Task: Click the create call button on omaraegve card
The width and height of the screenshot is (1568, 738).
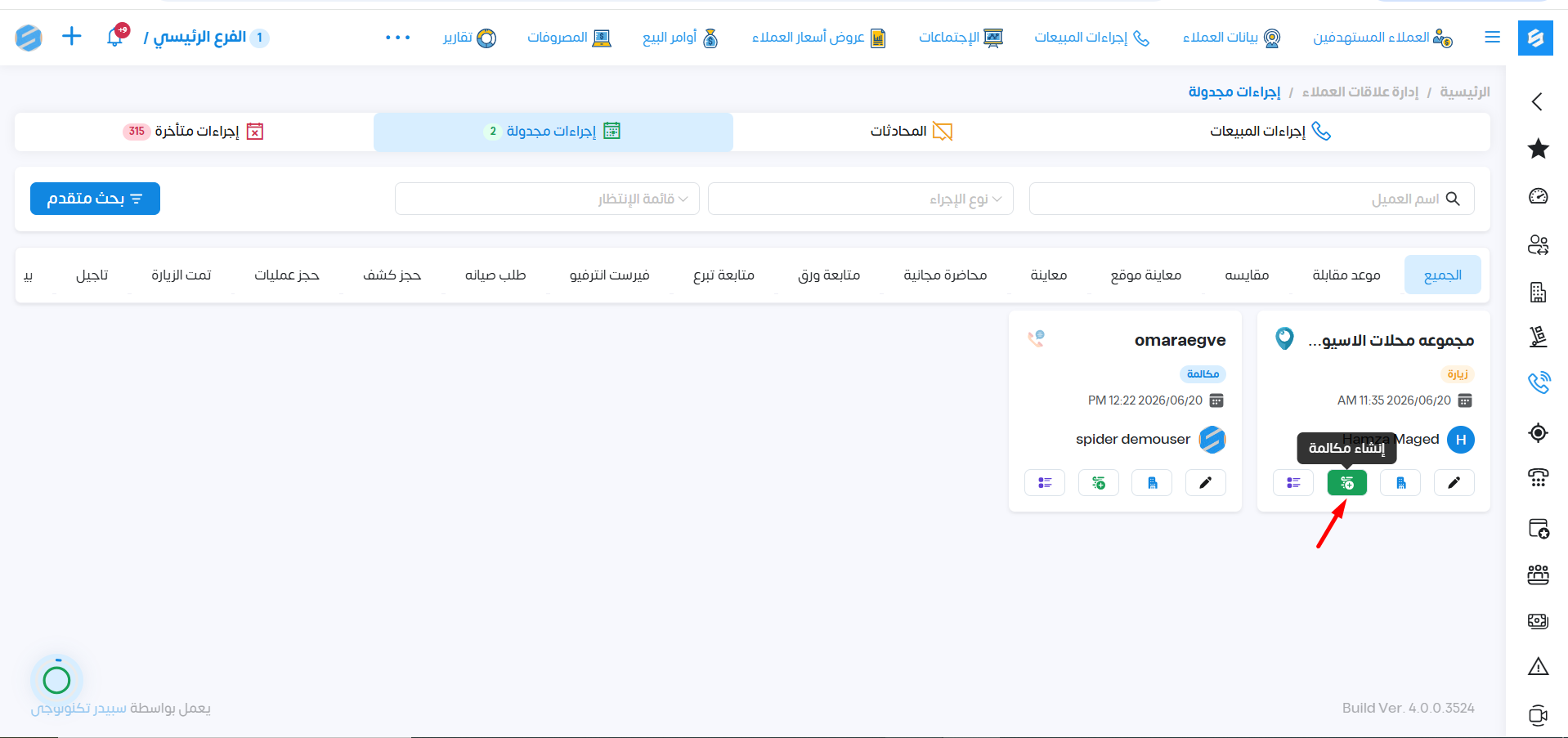Action: [x=1099, y=483]
